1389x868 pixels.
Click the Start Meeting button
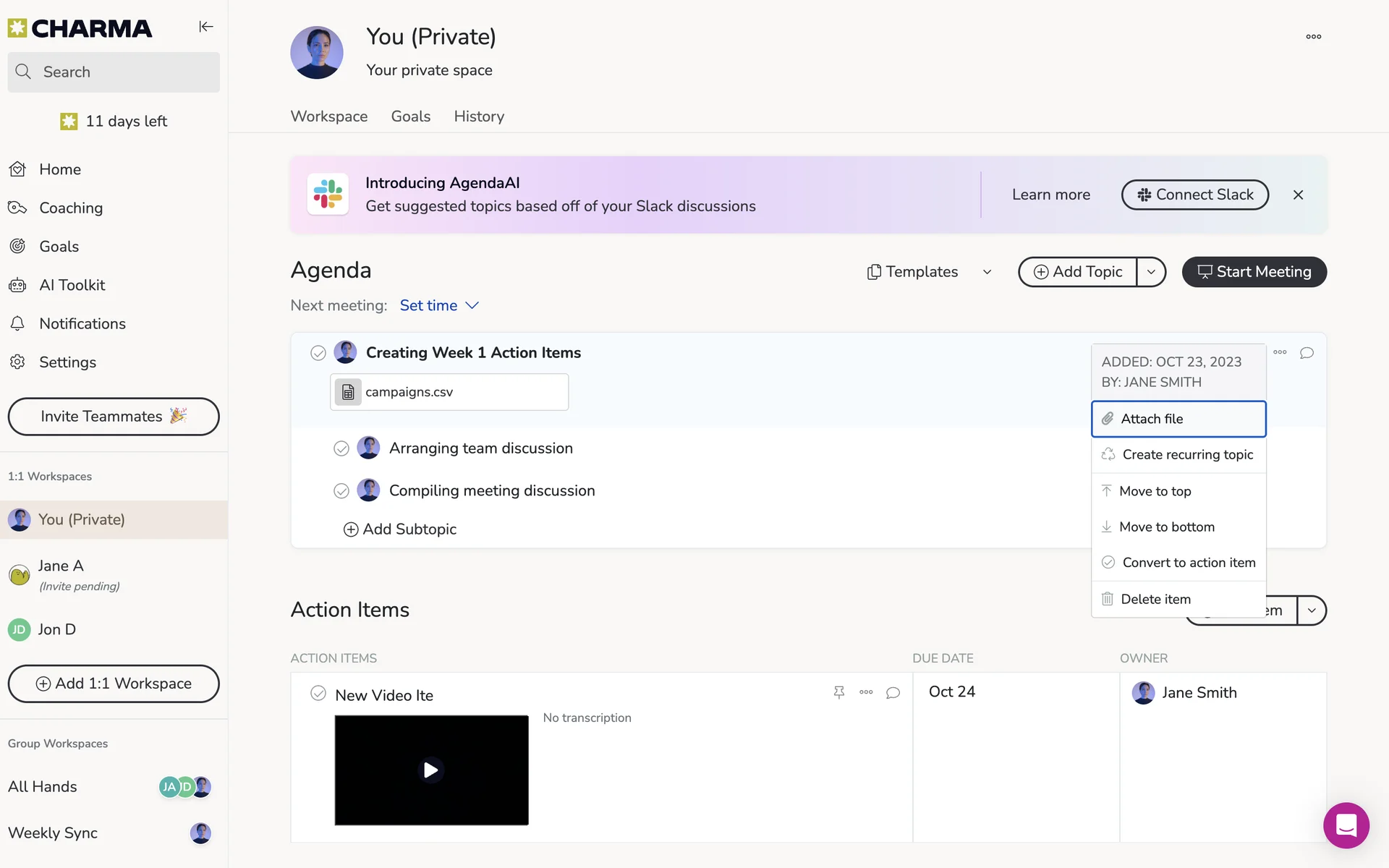pos(1254,272)
